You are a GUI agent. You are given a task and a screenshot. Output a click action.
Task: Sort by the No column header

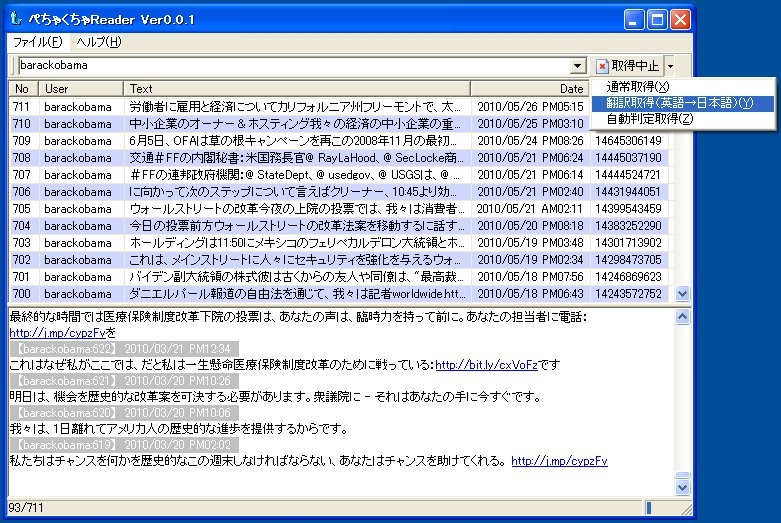(23, 89)
